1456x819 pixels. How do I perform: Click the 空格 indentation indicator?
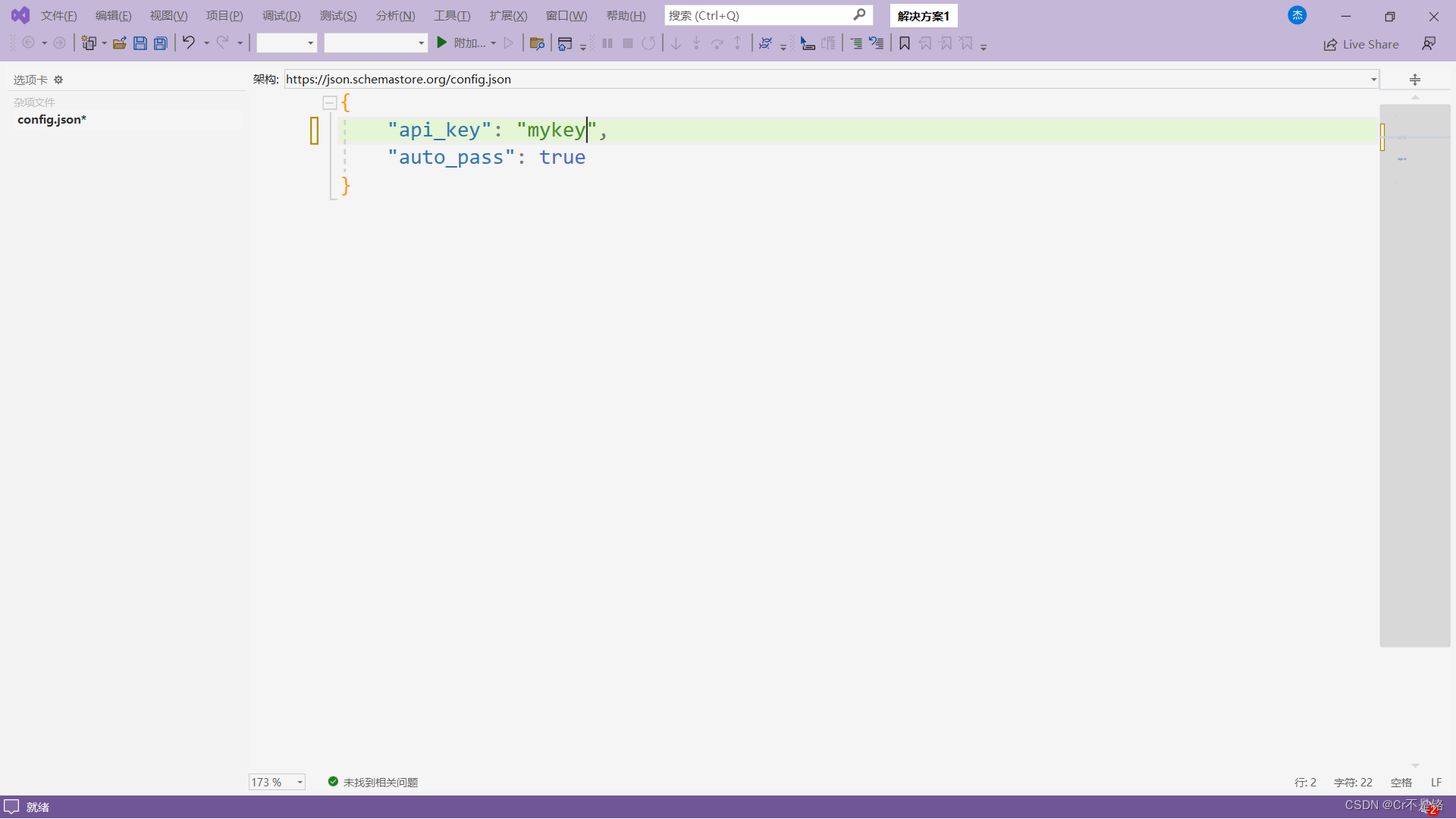[x=1401, y=782]
